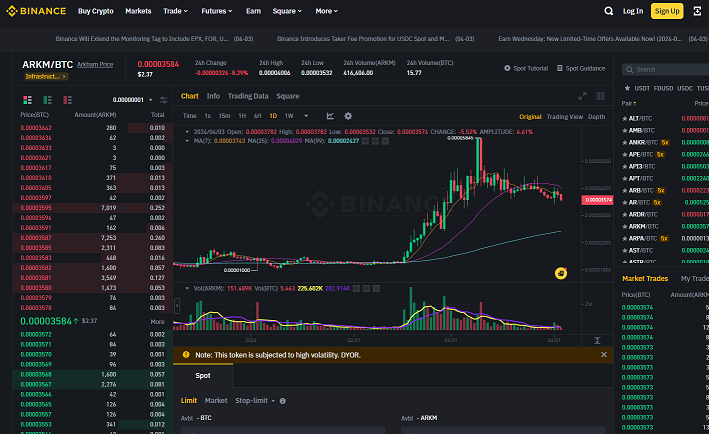Open the technical indicators chart icon

click(x=330, y=116)
